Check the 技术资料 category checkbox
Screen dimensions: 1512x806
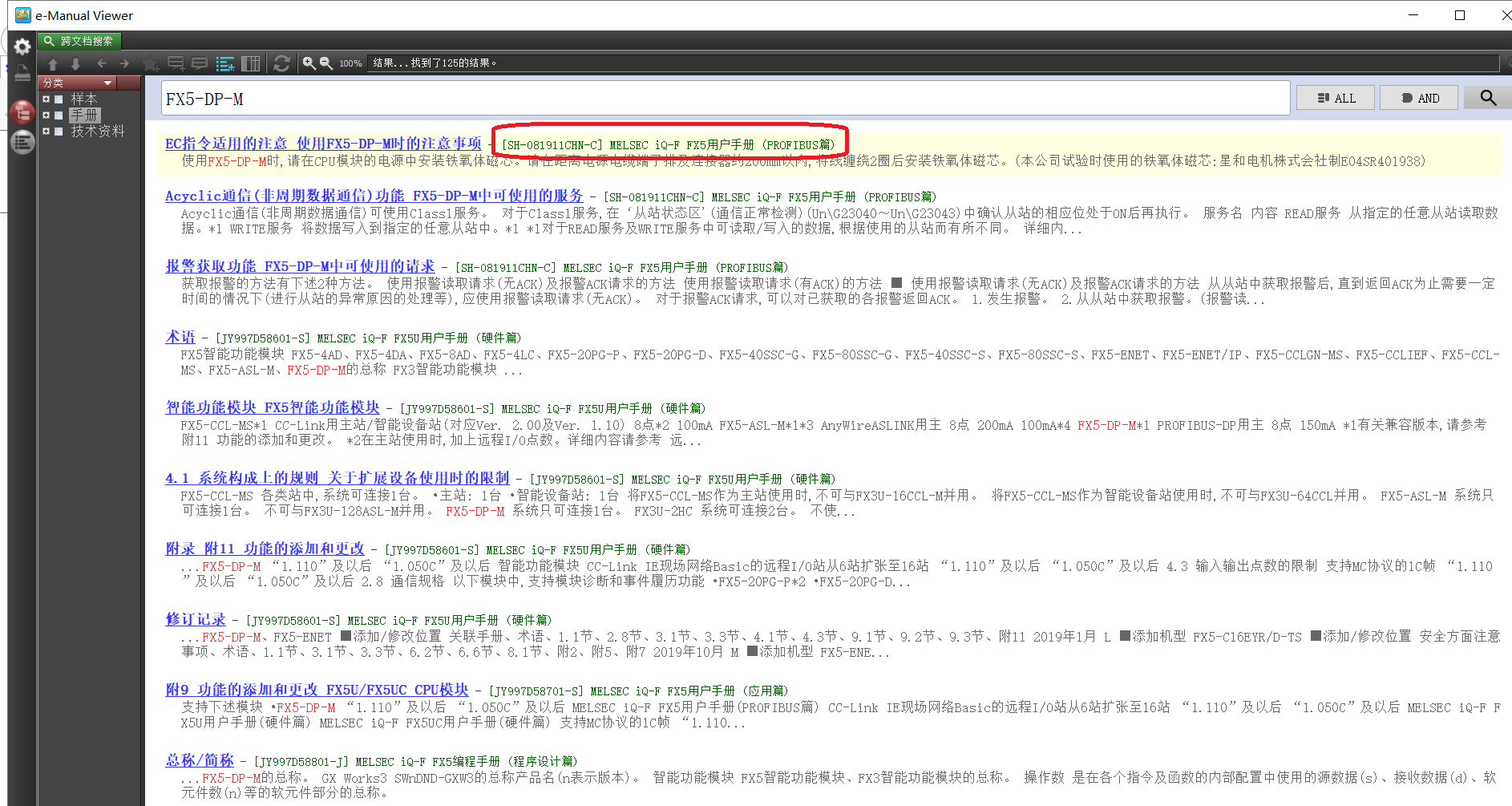click(59, 132)
